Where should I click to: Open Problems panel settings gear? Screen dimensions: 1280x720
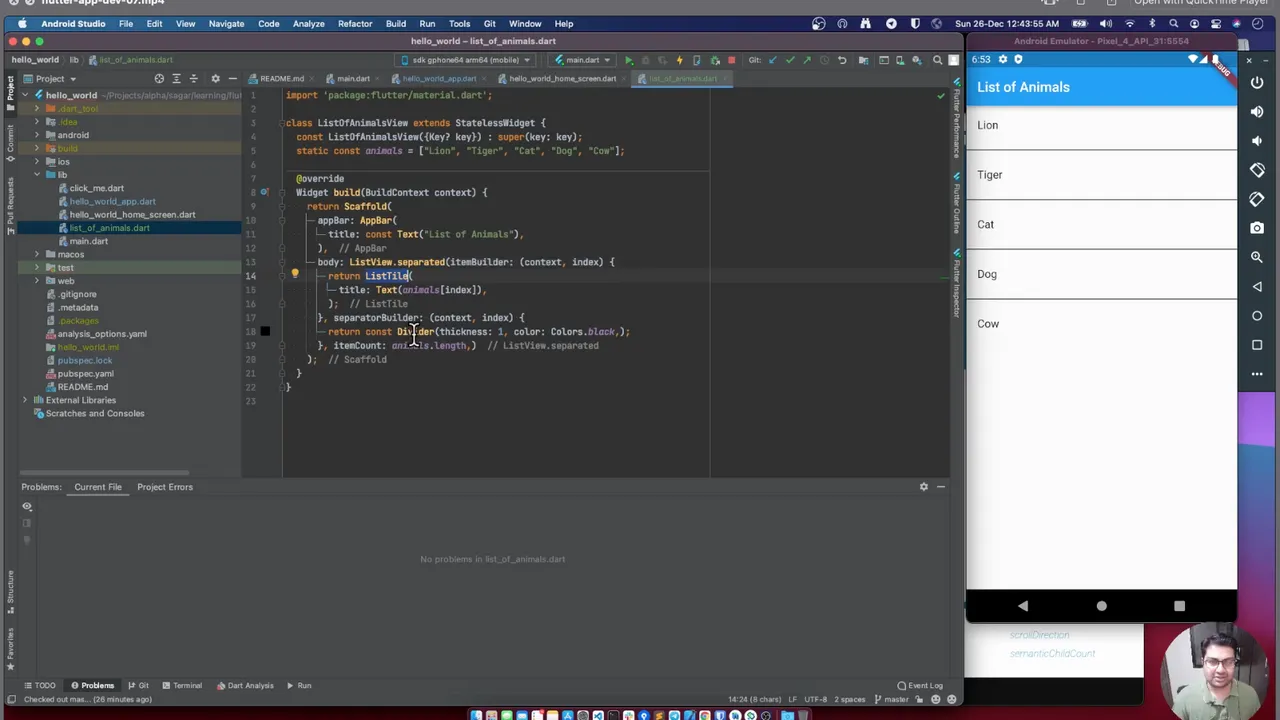924,487
